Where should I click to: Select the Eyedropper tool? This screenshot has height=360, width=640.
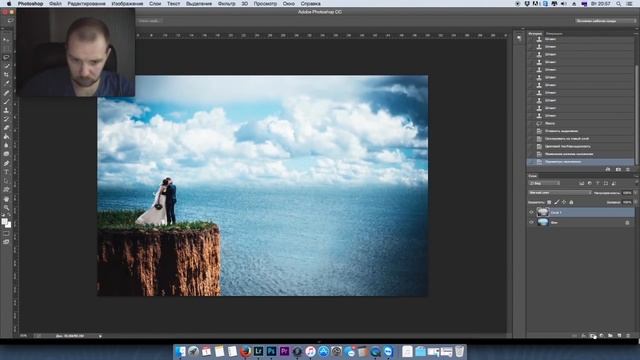pyautogui.click(x=6, y=83)
